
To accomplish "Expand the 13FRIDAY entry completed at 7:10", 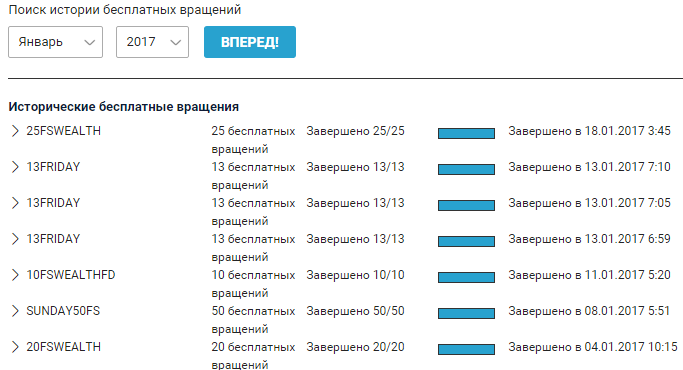I will click(15, 167).
